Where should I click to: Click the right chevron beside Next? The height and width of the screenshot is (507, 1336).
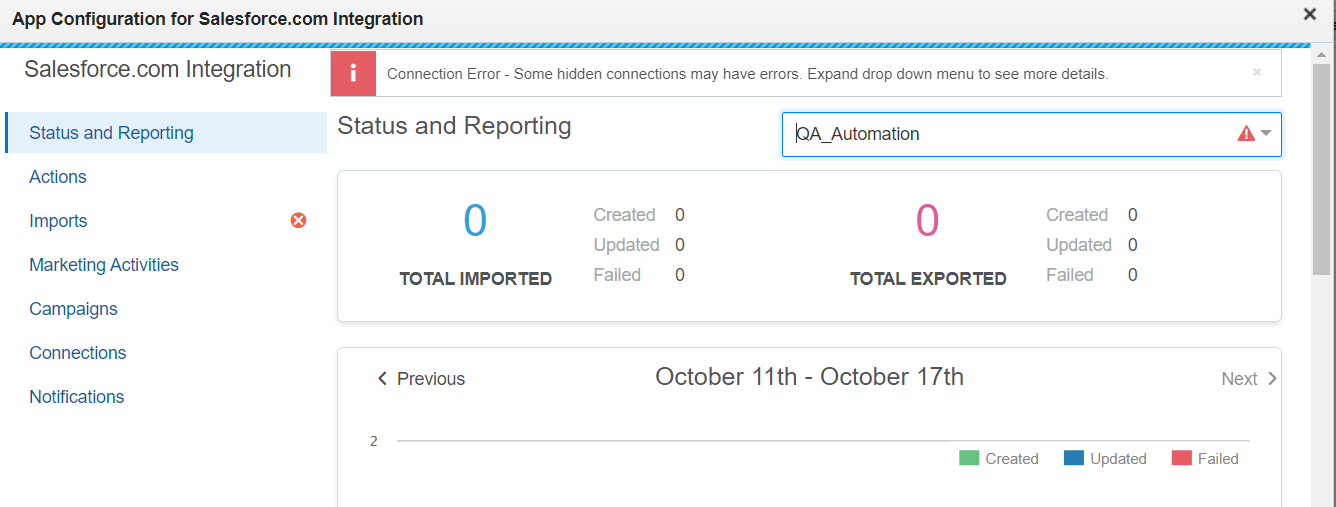[1272, 378]
